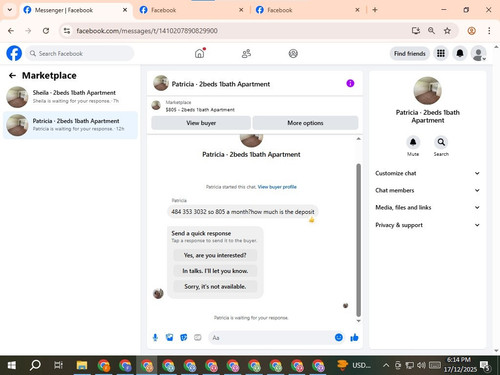Viewport: 500px width, 375px height.
Task: Open Patricia's profile picture in right panel
Action: pos(427,91)
